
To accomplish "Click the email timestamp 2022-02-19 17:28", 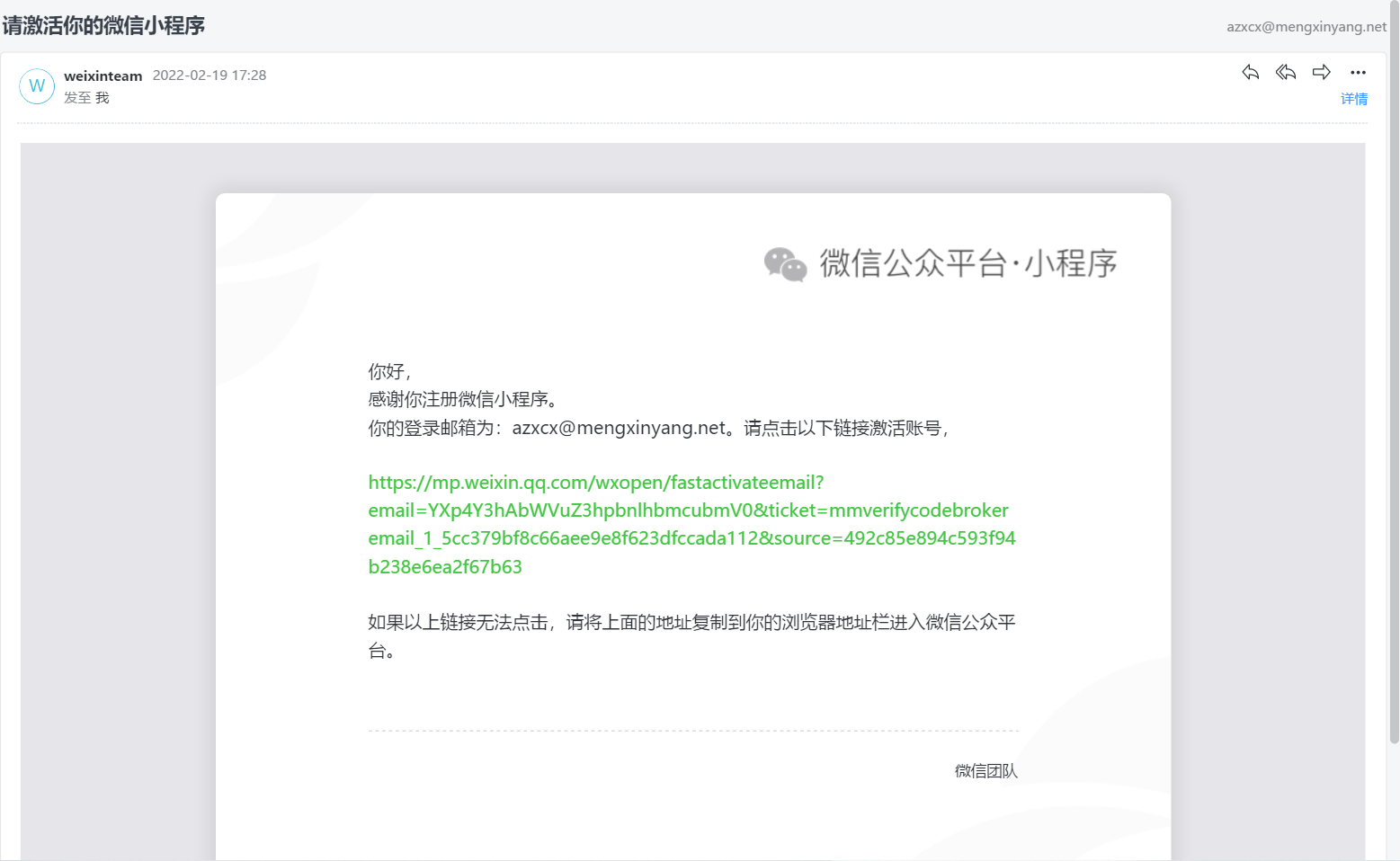I will coord(210,75).
